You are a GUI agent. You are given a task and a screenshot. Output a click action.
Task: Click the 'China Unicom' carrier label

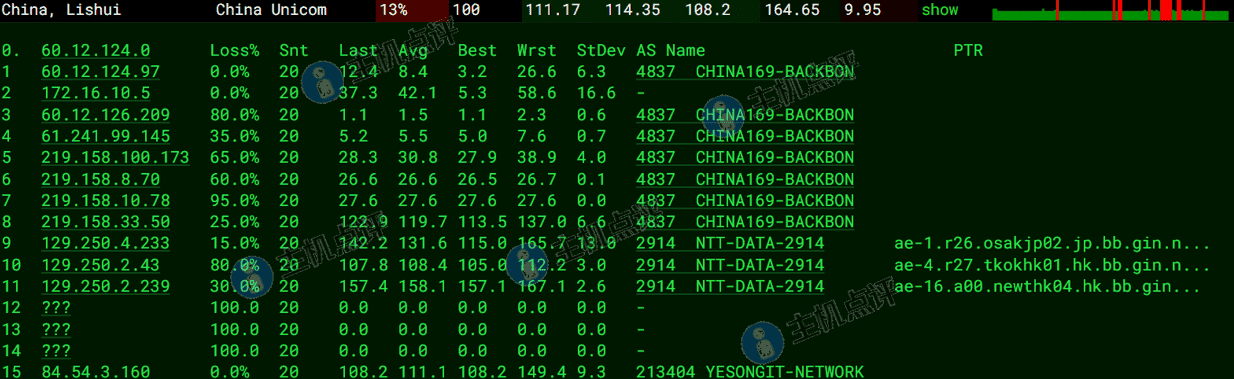(x=271, y=10)
